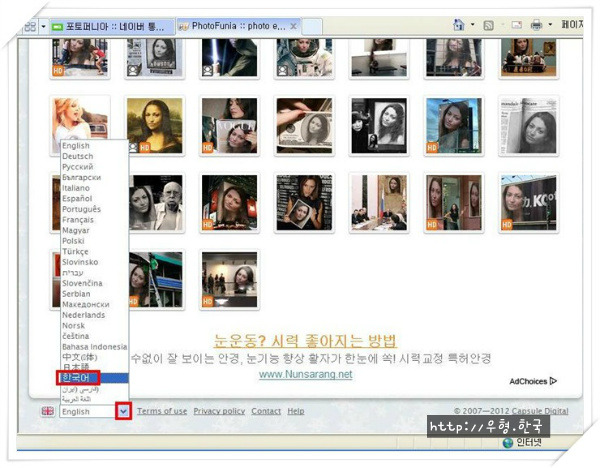Click the 눈운동? 시력 좋아지는 방법 ad headline
Screen dimensions: 600x468
pyautogui.click(x=305, y=341)
